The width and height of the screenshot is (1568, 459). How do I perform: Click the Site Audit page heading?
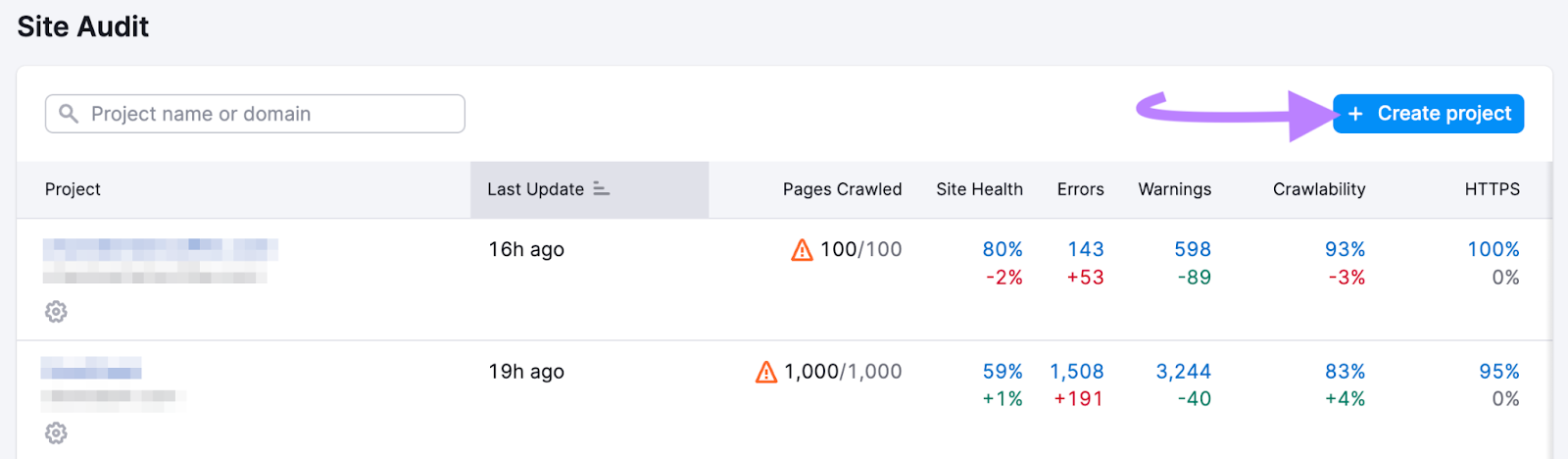pos(83,26)
